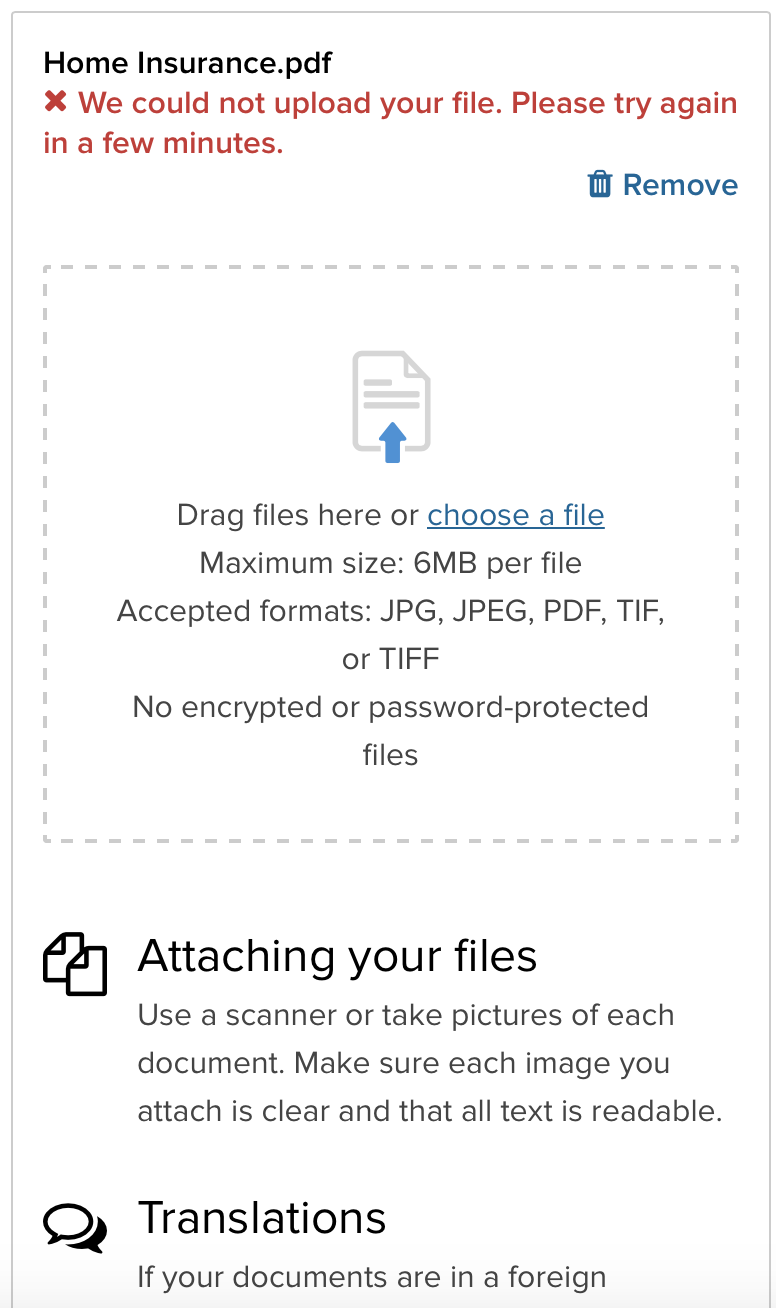Click the word 'files' ending the drop zone text

click(x=390, y=755)
